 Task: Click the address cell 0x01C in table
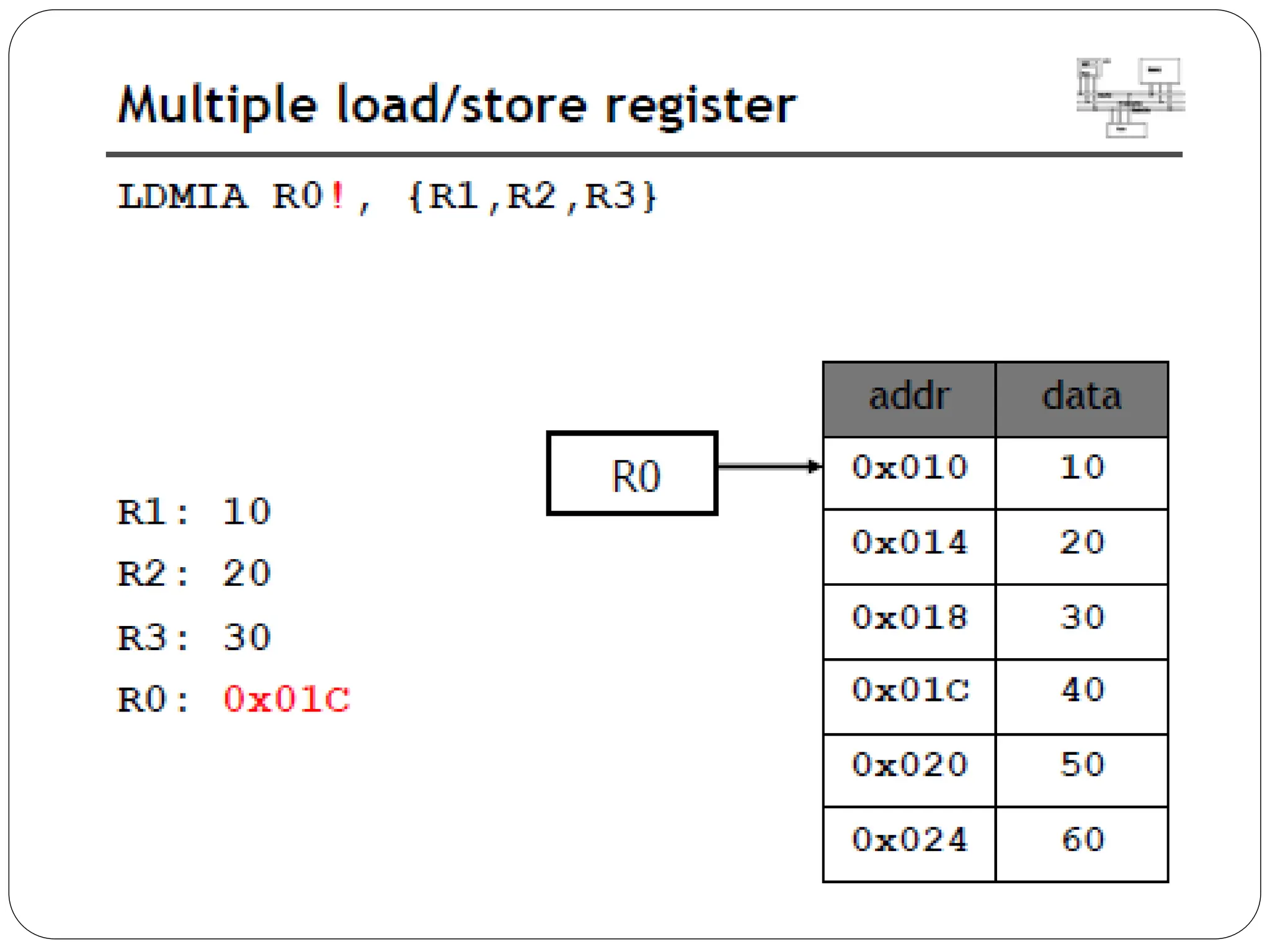[909, 690]
